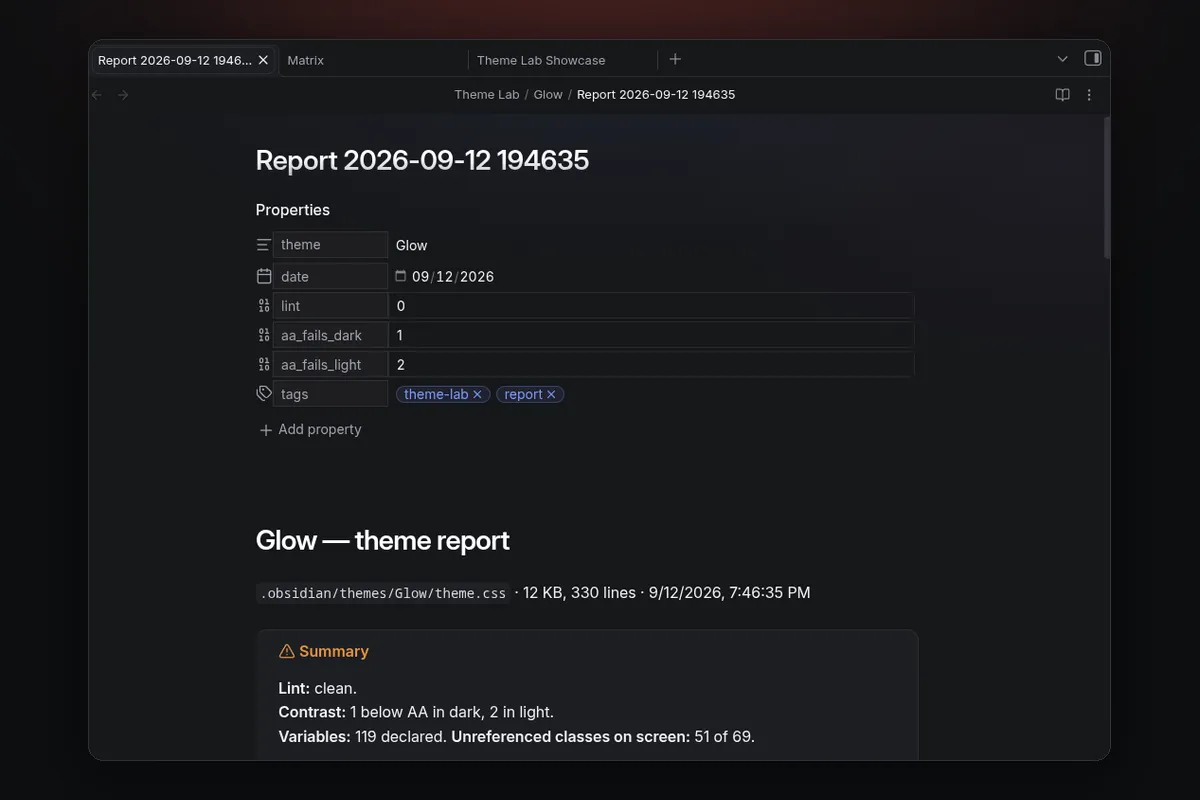
Task: Click the vertical scrollbar thumb
Action: 1107,188
